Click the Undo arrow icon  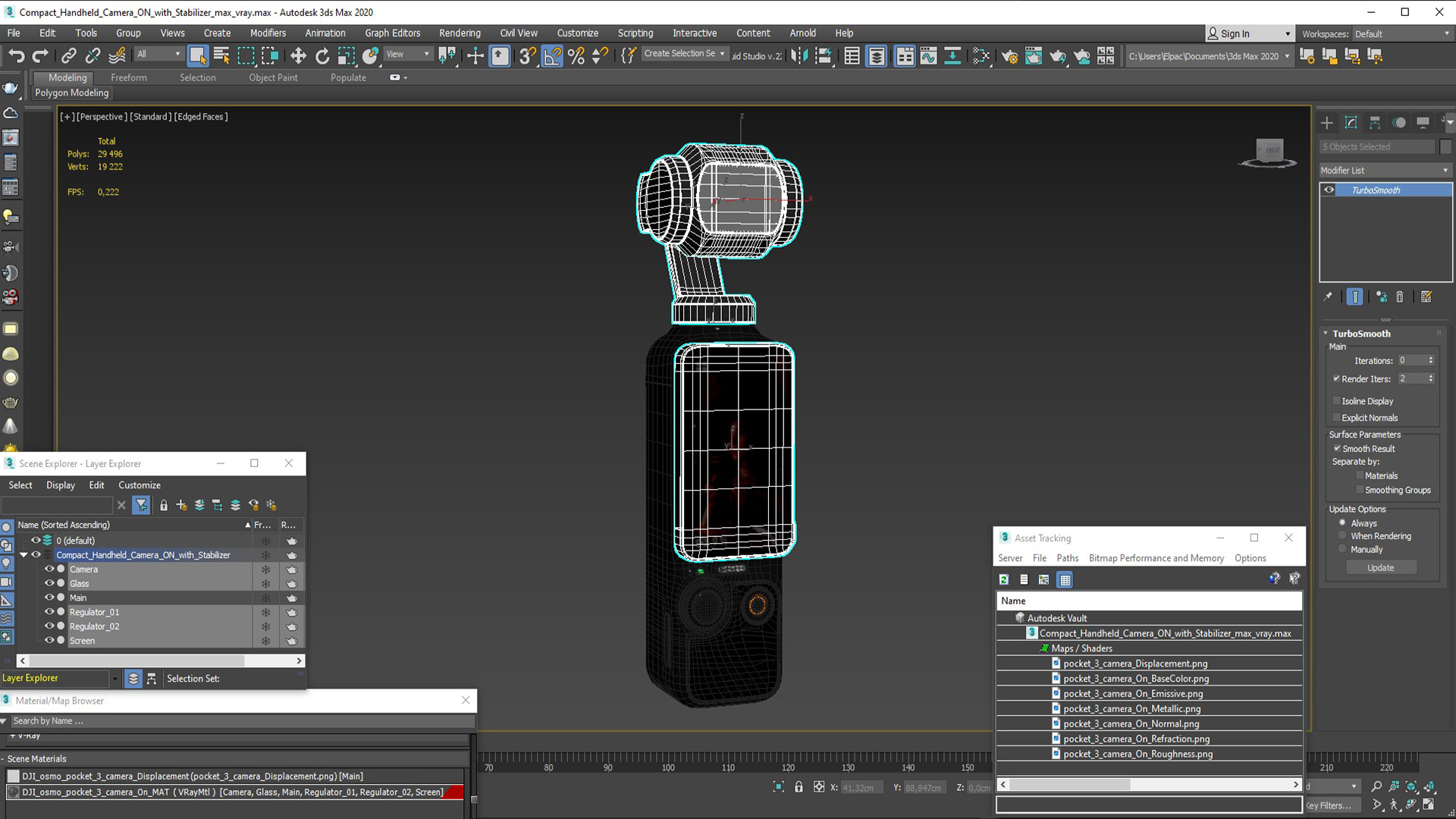coord(16,55)
